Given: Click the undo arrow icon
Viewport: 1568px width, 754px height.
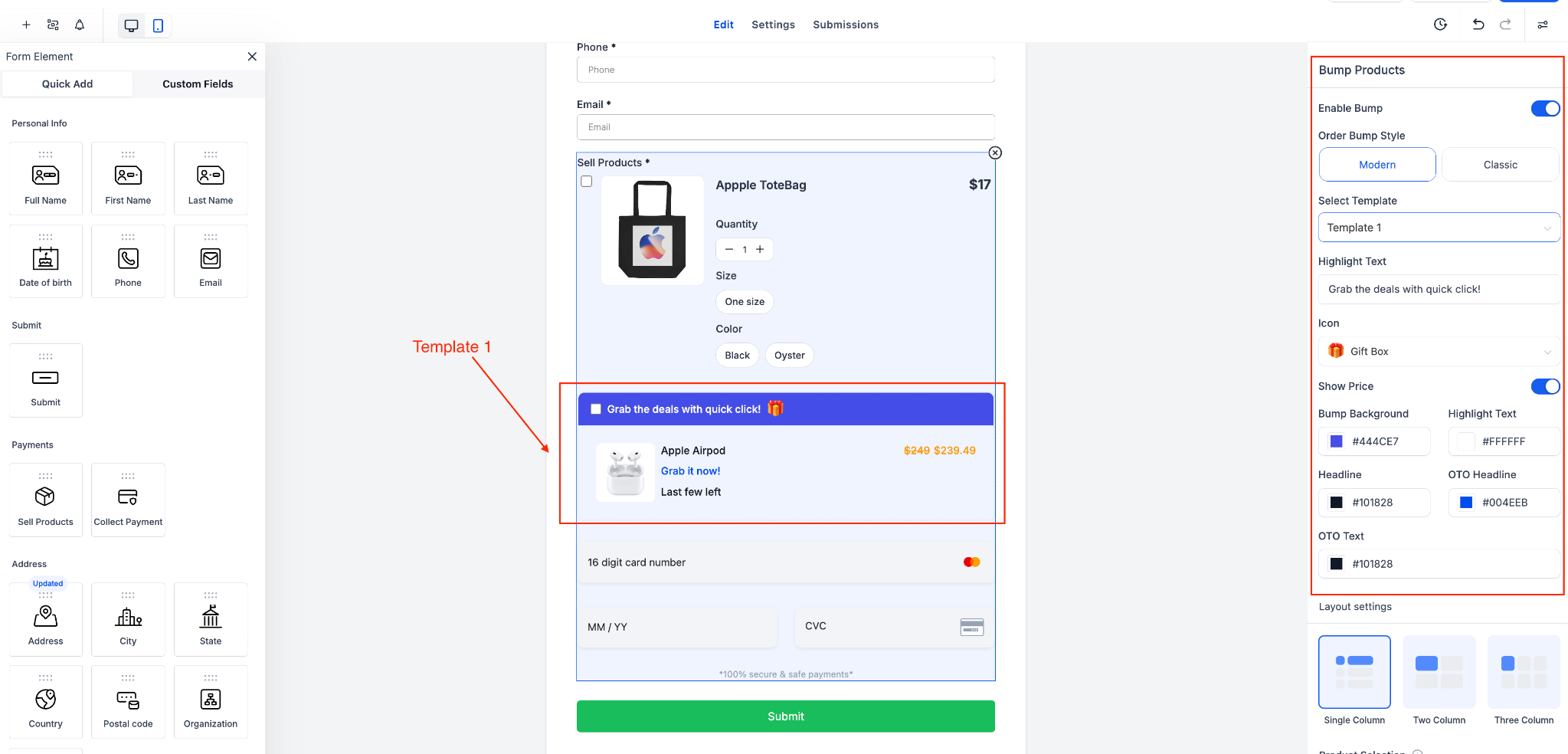Looking at the screenshot, I should point(1478,25).
